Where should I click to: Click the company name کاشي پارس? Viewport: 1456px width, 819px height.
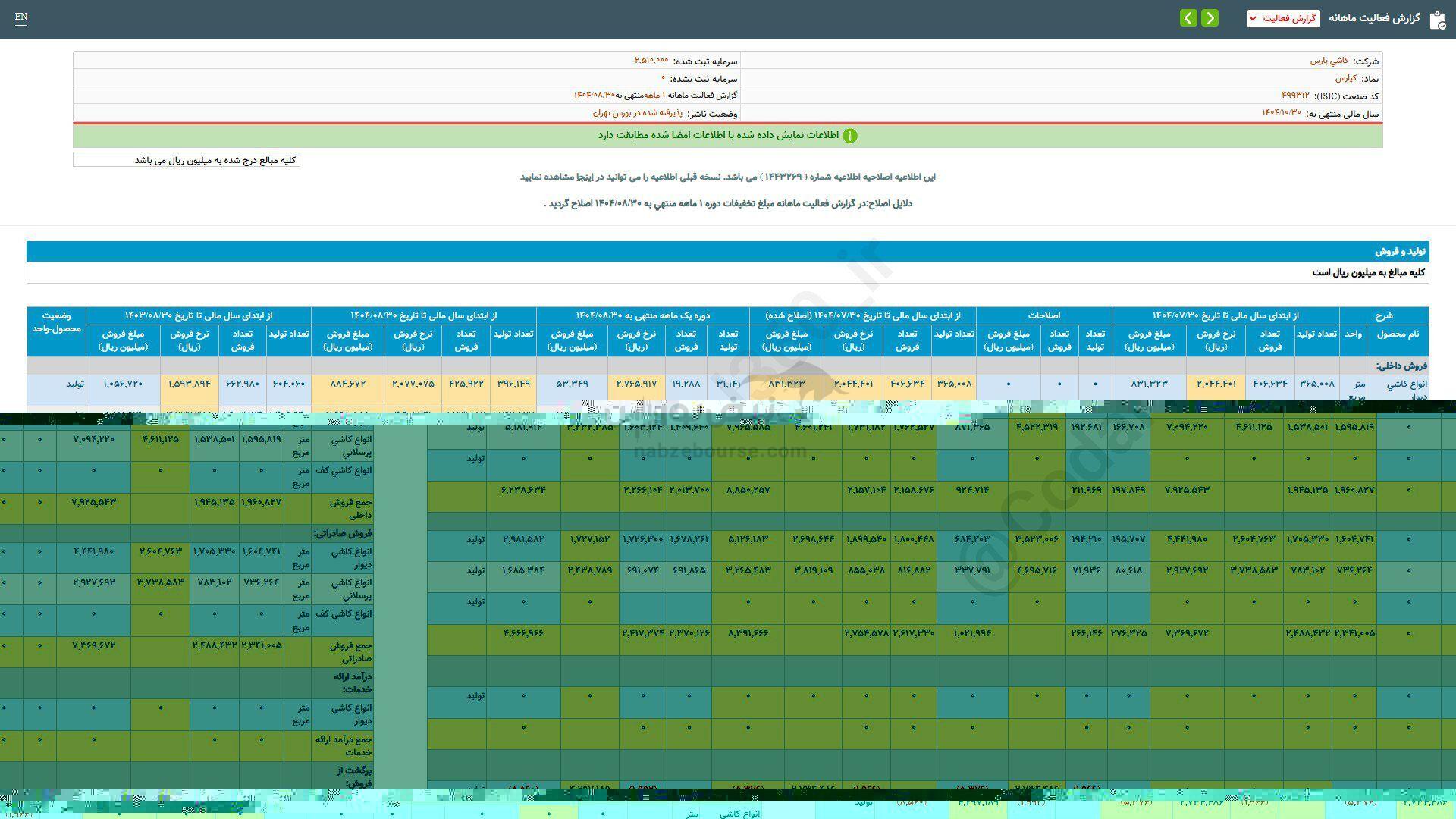point(1329,61)
